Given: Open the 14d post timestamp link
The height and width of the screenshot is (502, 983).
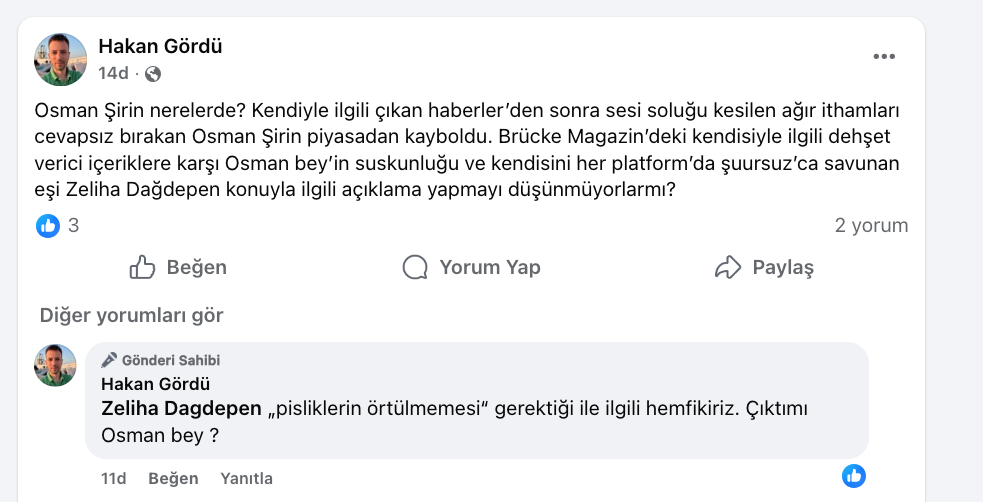Looking at the screenshot, I should click(x=113, y=73).
